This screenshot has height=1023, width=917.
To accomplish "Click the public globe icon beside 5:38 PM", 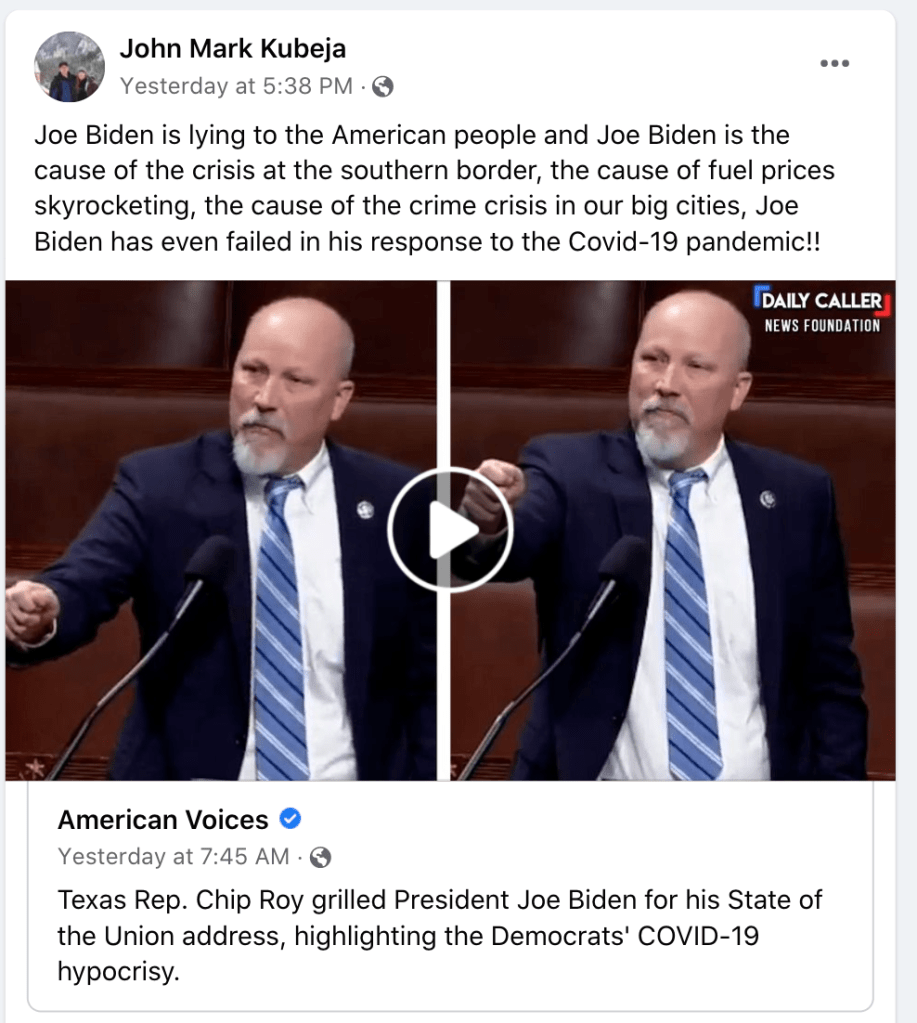I will coord(383,86).
